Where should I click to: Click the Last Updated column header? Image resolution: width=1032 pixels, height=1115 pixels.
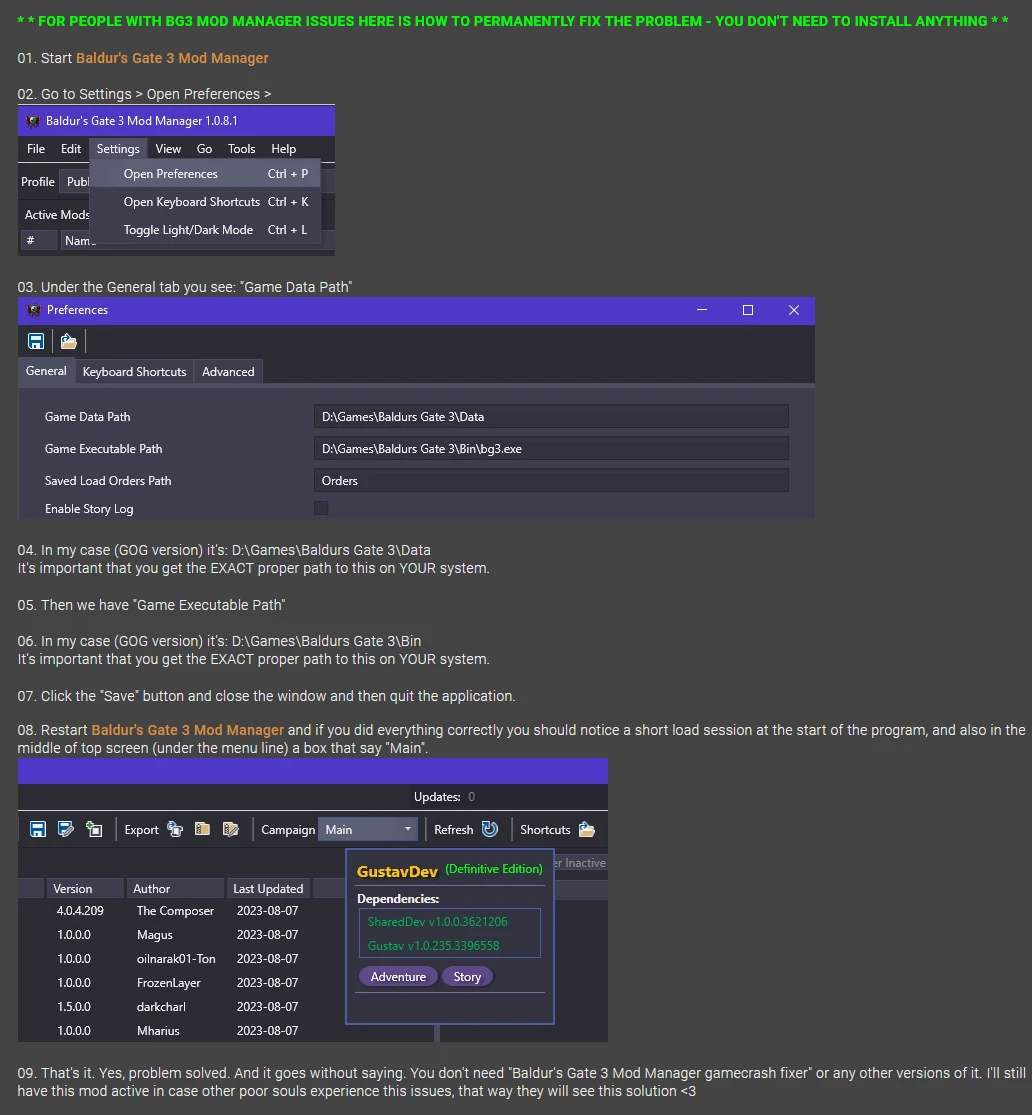(x=268, y=889)
